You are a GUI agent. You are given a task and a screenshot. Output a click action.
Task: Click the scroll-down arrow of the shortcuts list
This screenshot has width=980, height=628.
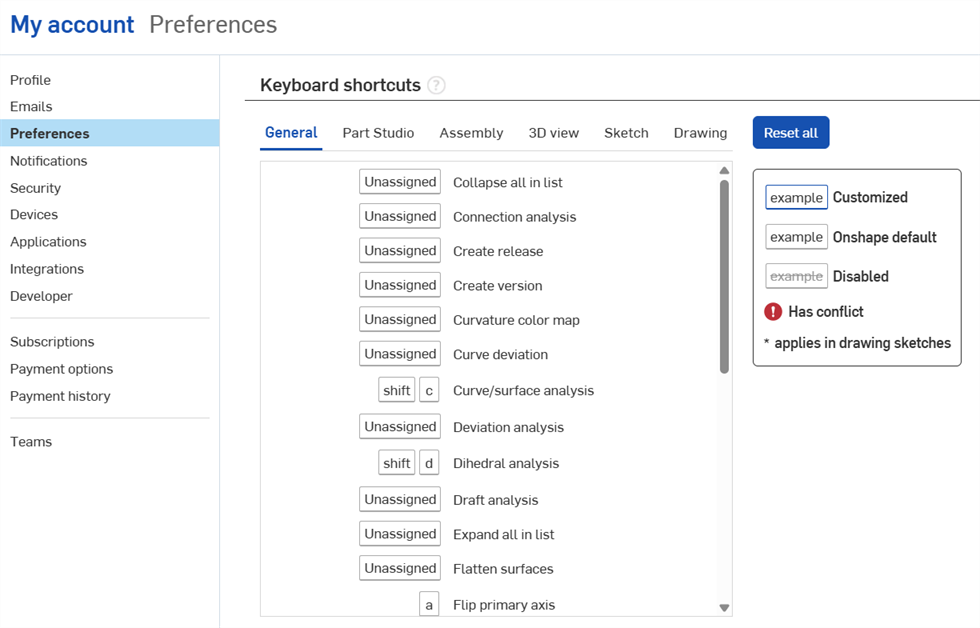(x=723, y=605)
